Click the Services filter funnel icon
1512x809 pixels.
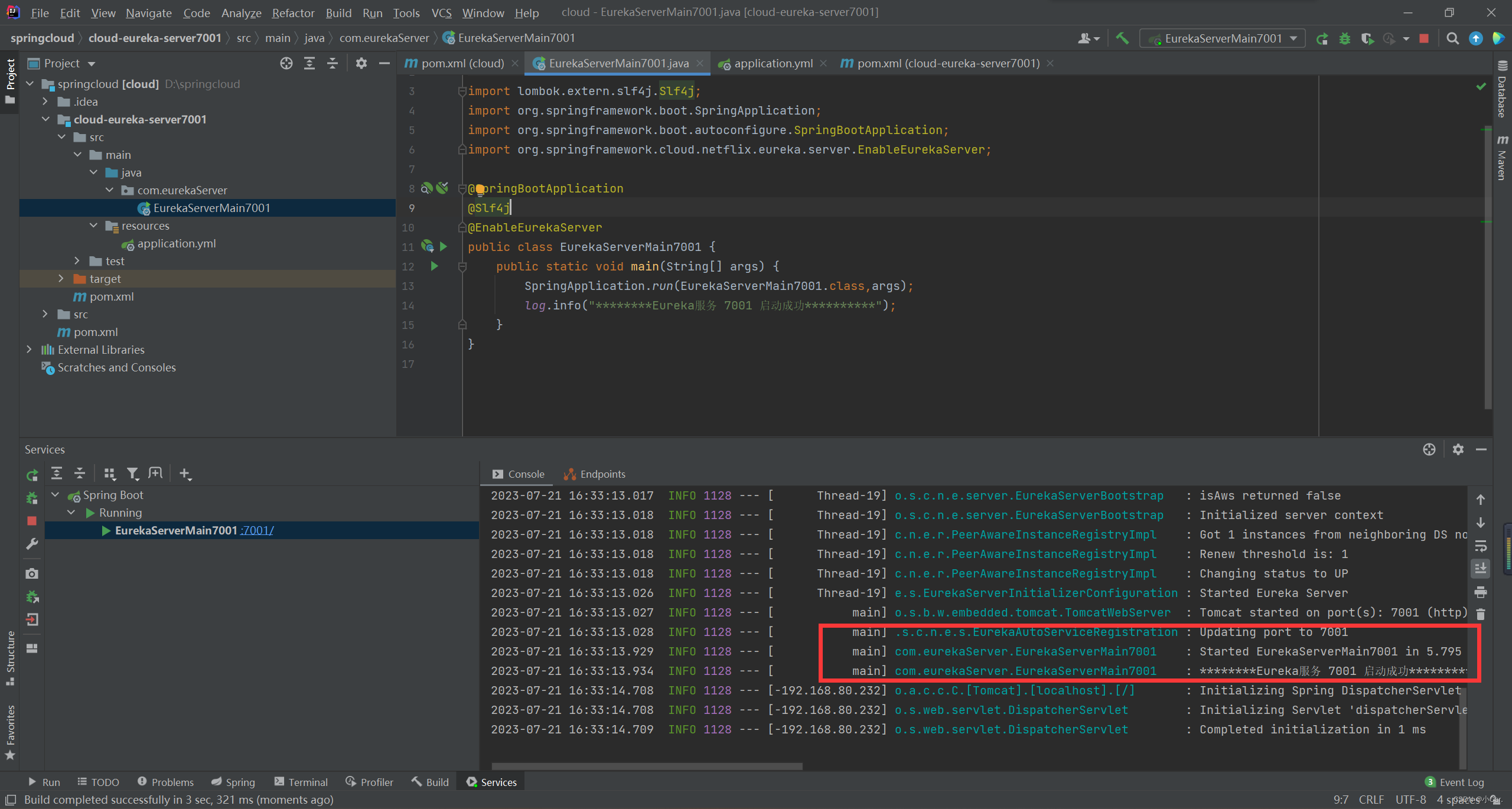132,474
